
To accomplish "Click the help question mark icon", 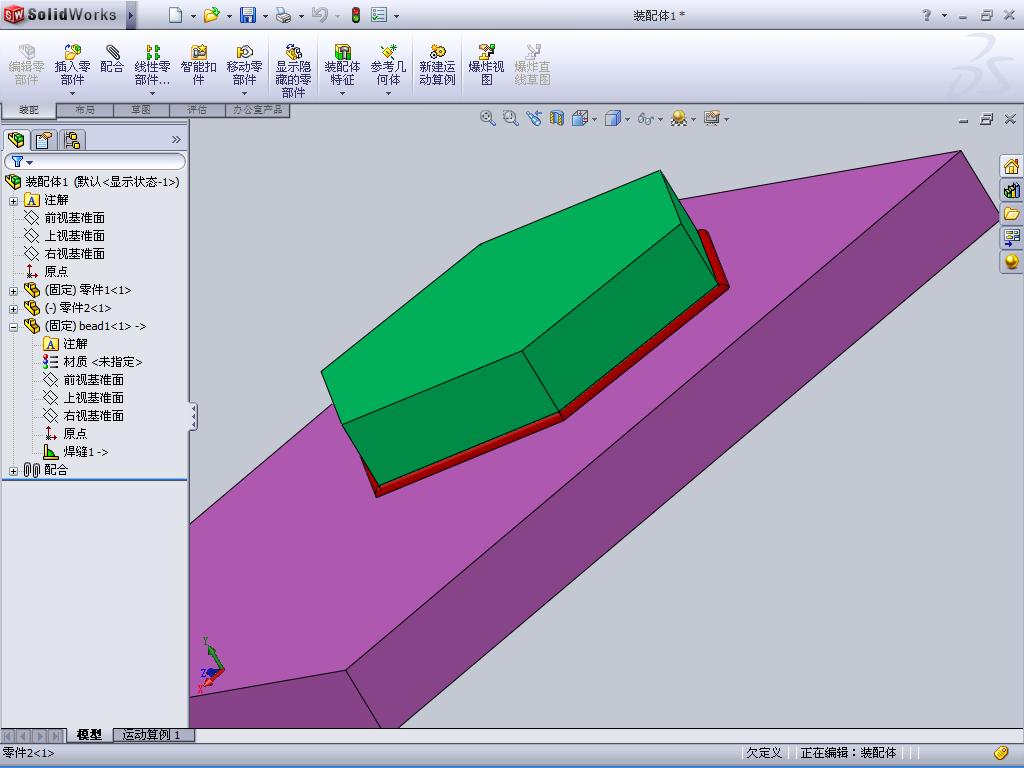I will (x=926, y=15).
